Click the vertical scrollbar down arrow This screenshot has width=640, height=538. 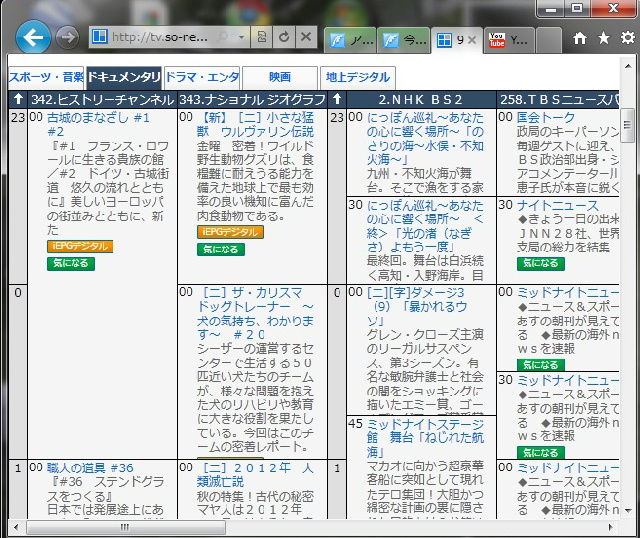627,511
